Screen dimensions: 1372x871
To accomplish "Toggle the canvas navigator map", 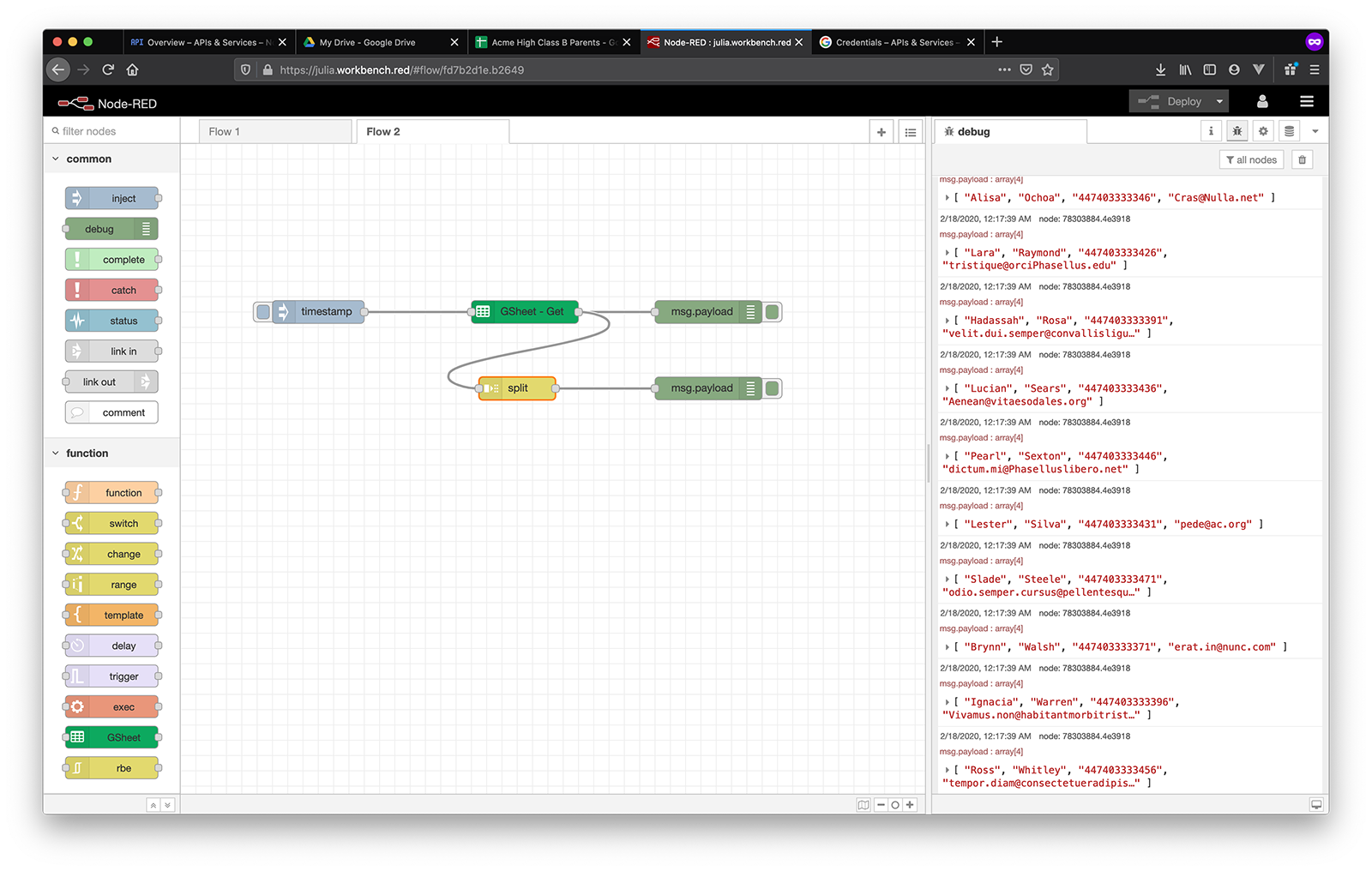I will pyautogui.click(x=863, y=805).
